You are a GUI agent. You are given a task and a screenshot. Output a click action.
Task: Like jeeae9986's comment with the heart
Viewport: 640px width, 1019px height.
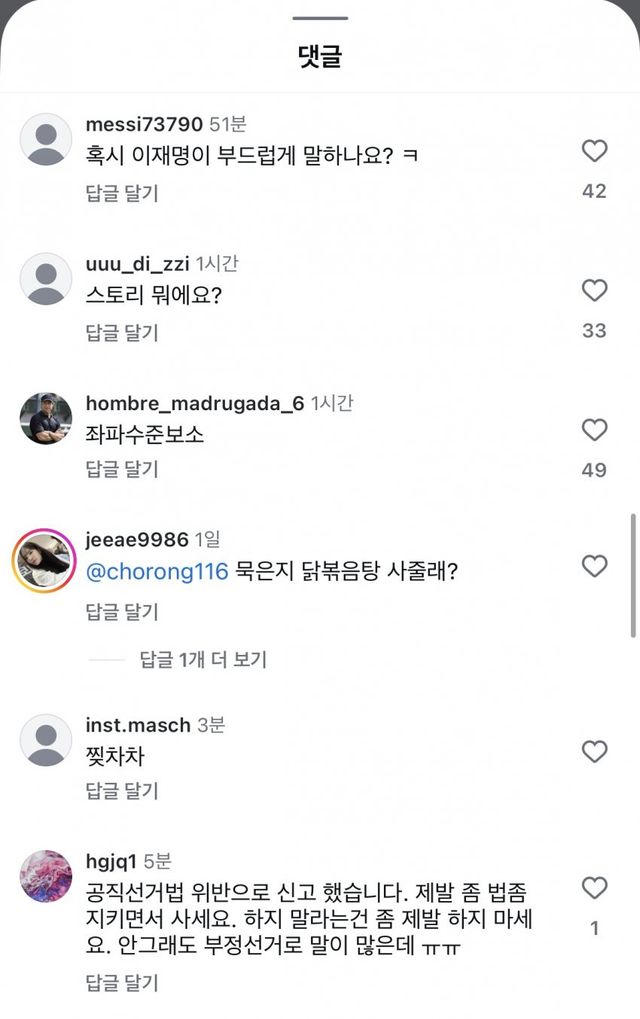594,567
